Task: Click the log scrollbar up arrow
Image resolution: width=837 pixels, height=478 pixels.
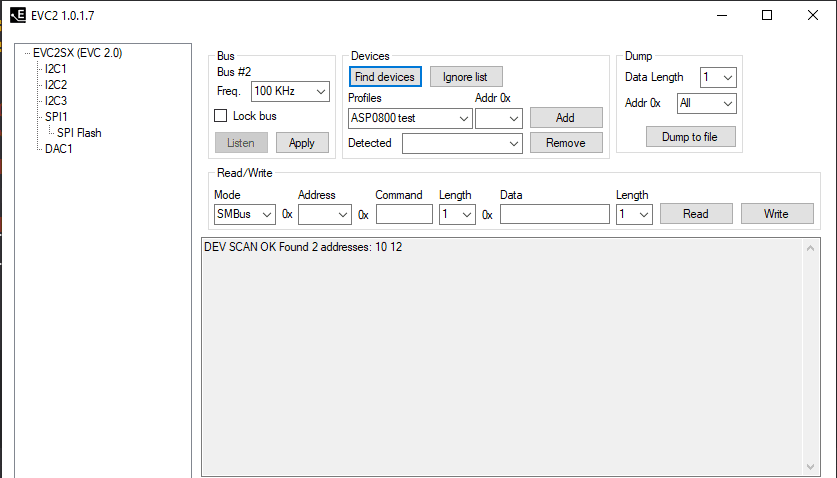Action: 810,248
